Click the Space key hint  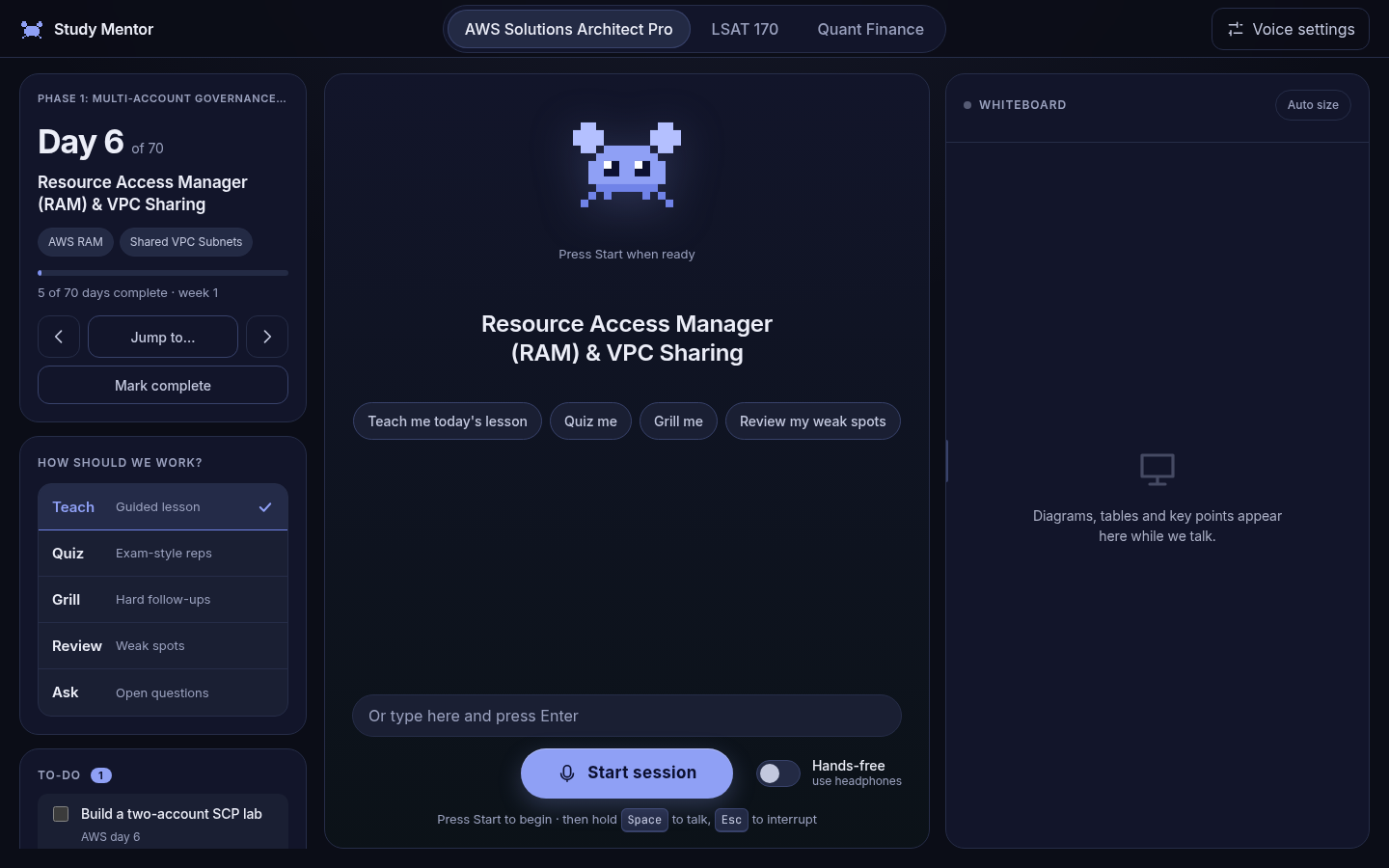[x=644, y=820]
